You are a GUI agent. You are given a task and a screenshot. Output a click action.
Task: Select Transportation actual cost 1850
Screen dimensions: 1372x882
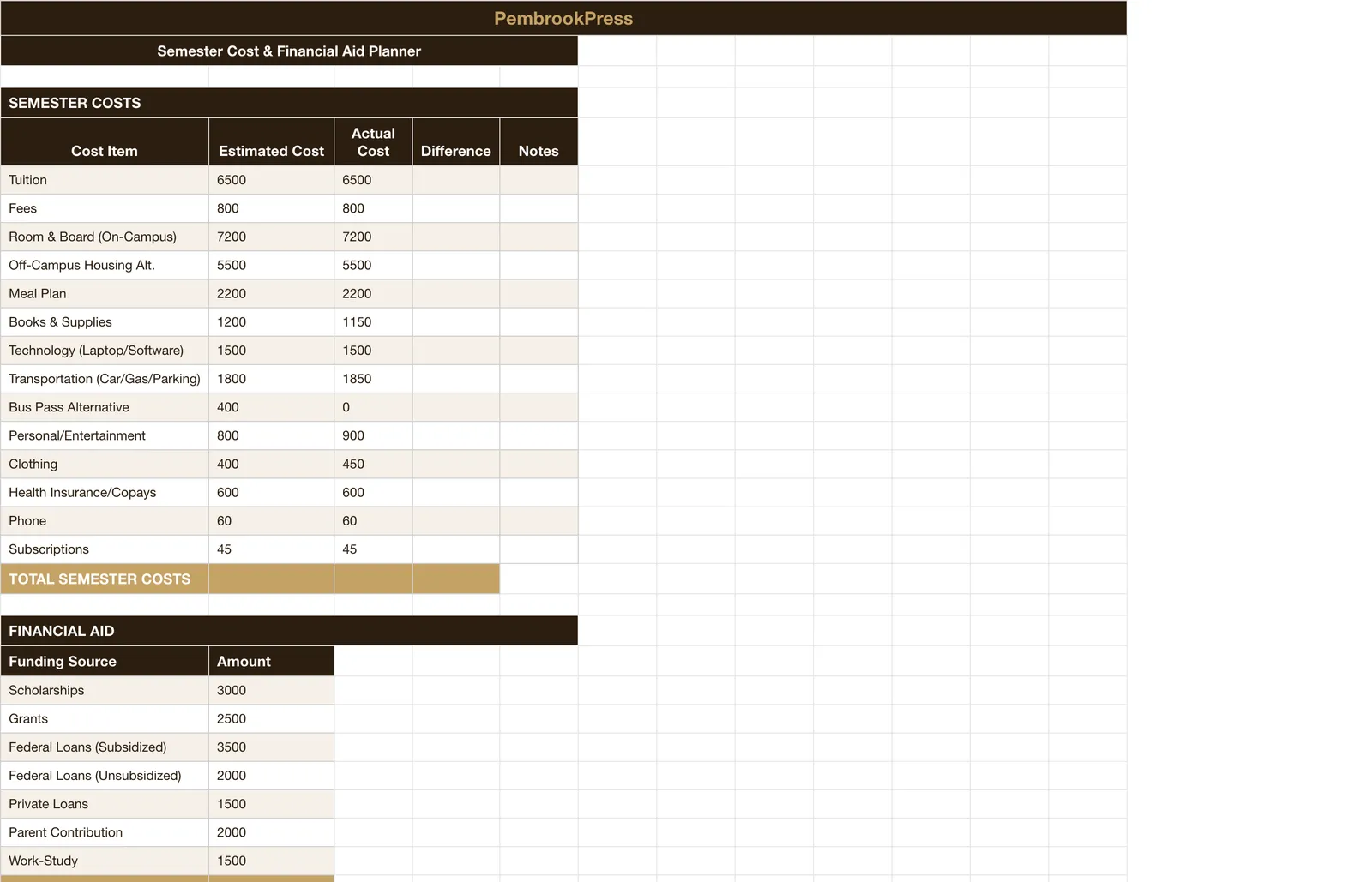click(373, 378)
